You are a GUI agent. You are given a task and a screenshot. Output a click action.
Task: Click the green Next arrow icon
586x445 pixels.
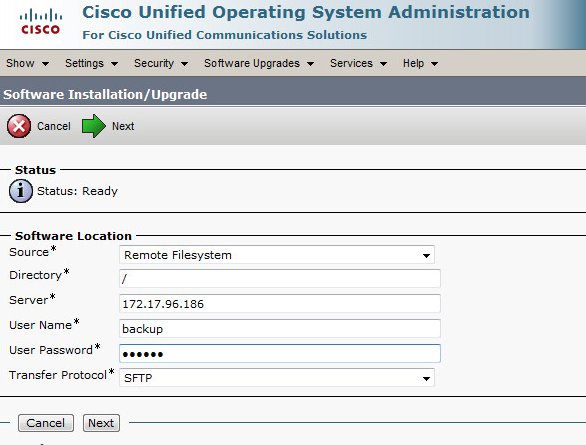click(94, 126)
